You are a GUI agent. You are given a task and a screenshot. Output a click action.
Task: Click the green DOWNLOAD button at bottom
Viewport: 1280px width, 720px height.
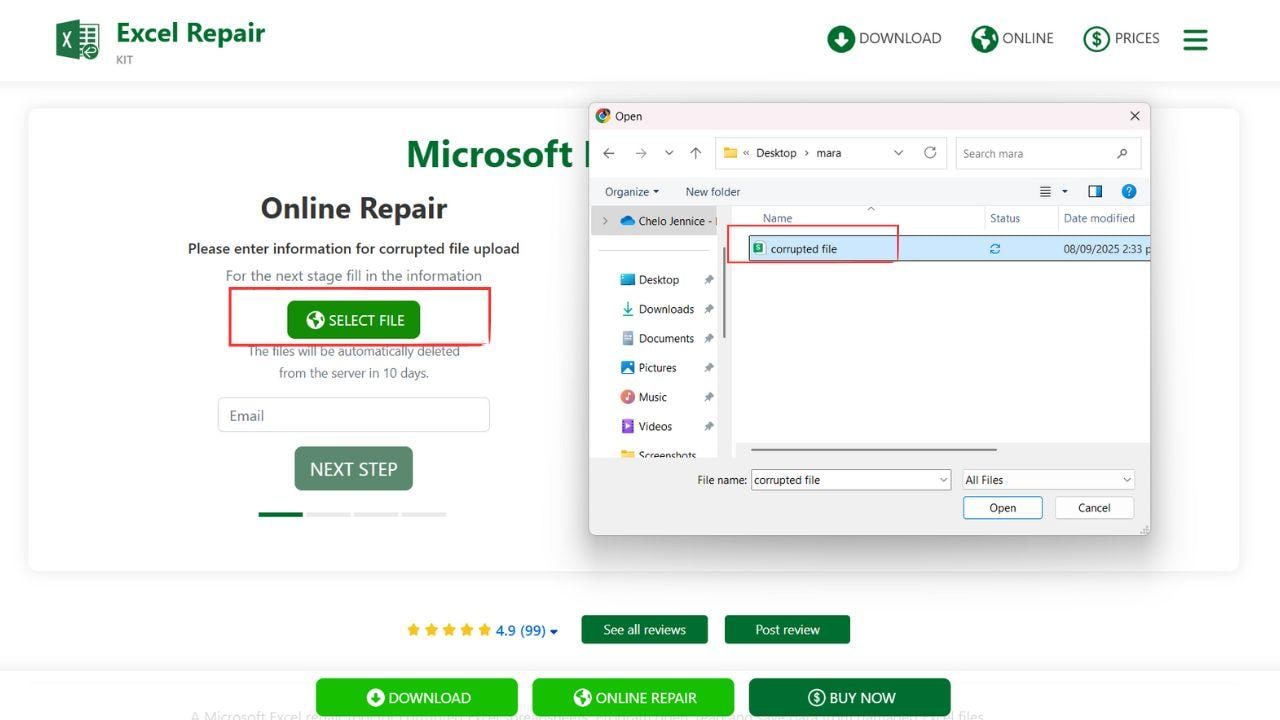[417, 698]
